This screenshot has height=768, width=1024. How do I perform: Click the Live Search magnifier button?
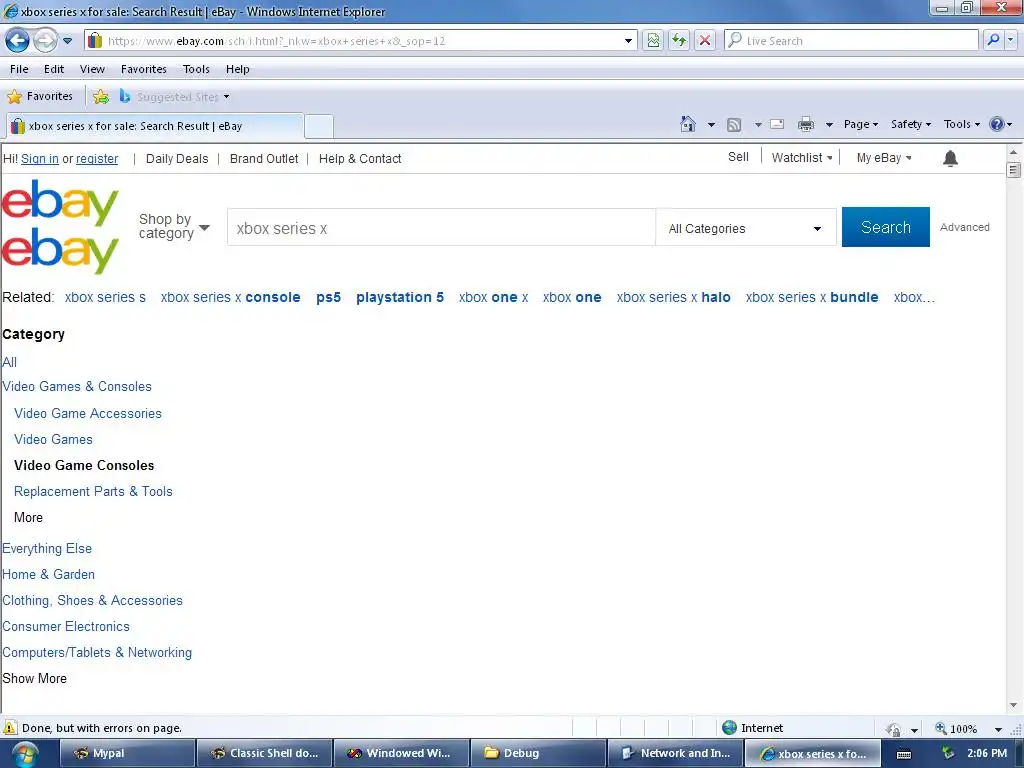993,40
